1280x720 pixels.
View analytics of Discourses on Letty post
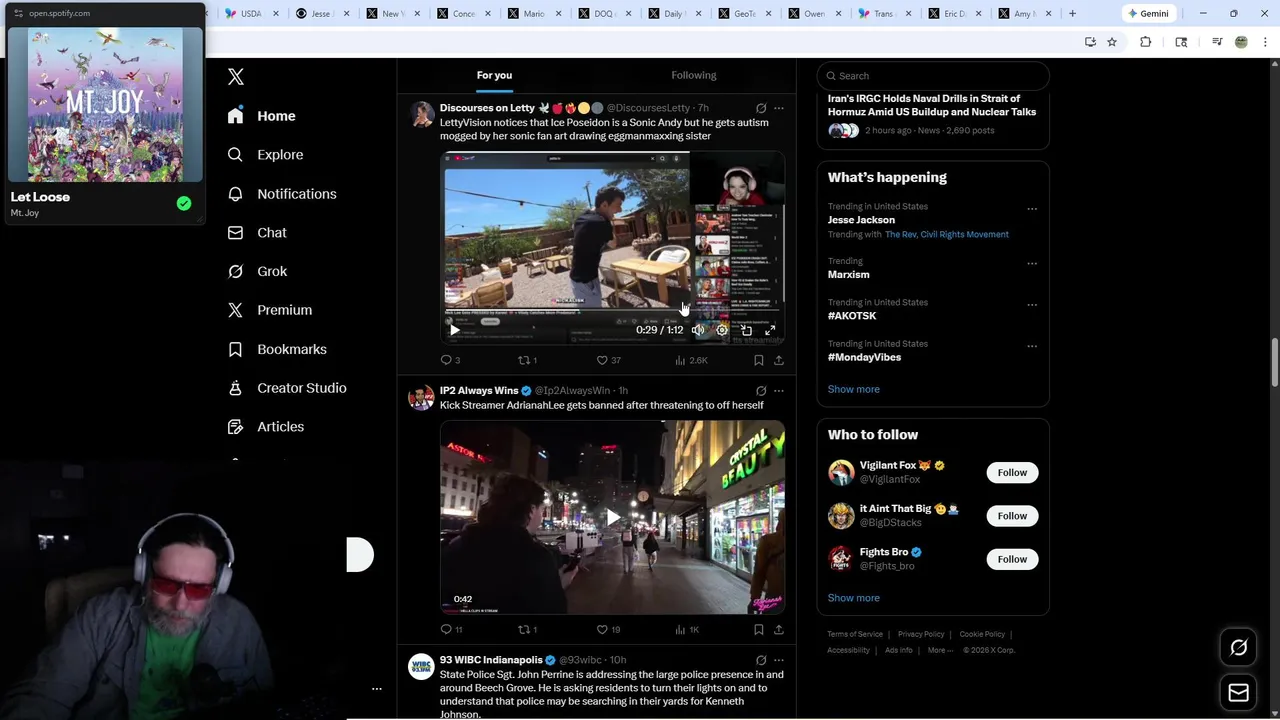click(691, 360)
